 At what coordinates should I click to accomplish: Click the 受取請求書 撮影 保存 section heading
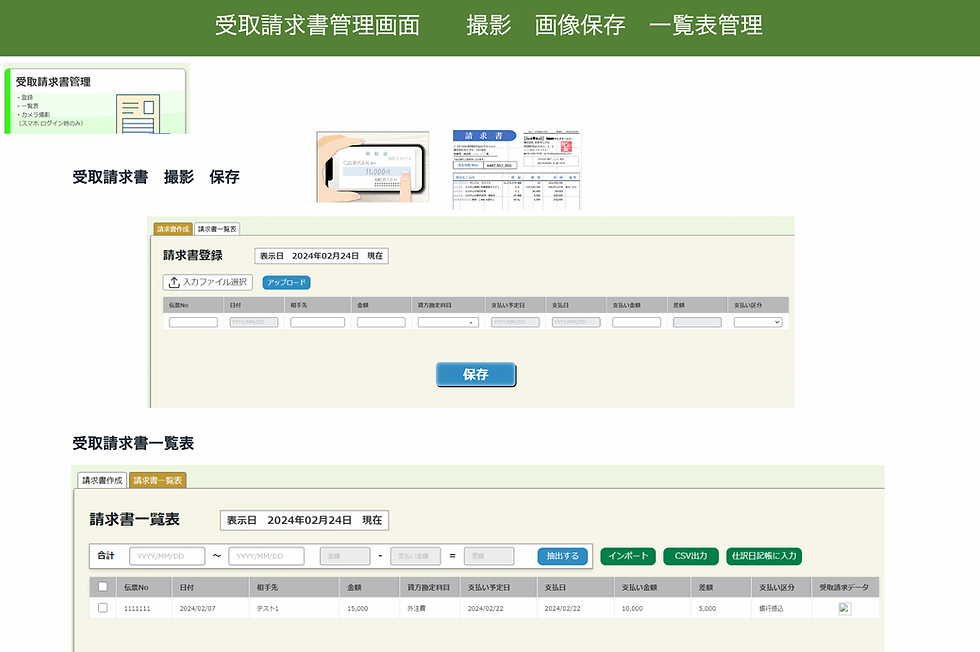tap(156, 177)
